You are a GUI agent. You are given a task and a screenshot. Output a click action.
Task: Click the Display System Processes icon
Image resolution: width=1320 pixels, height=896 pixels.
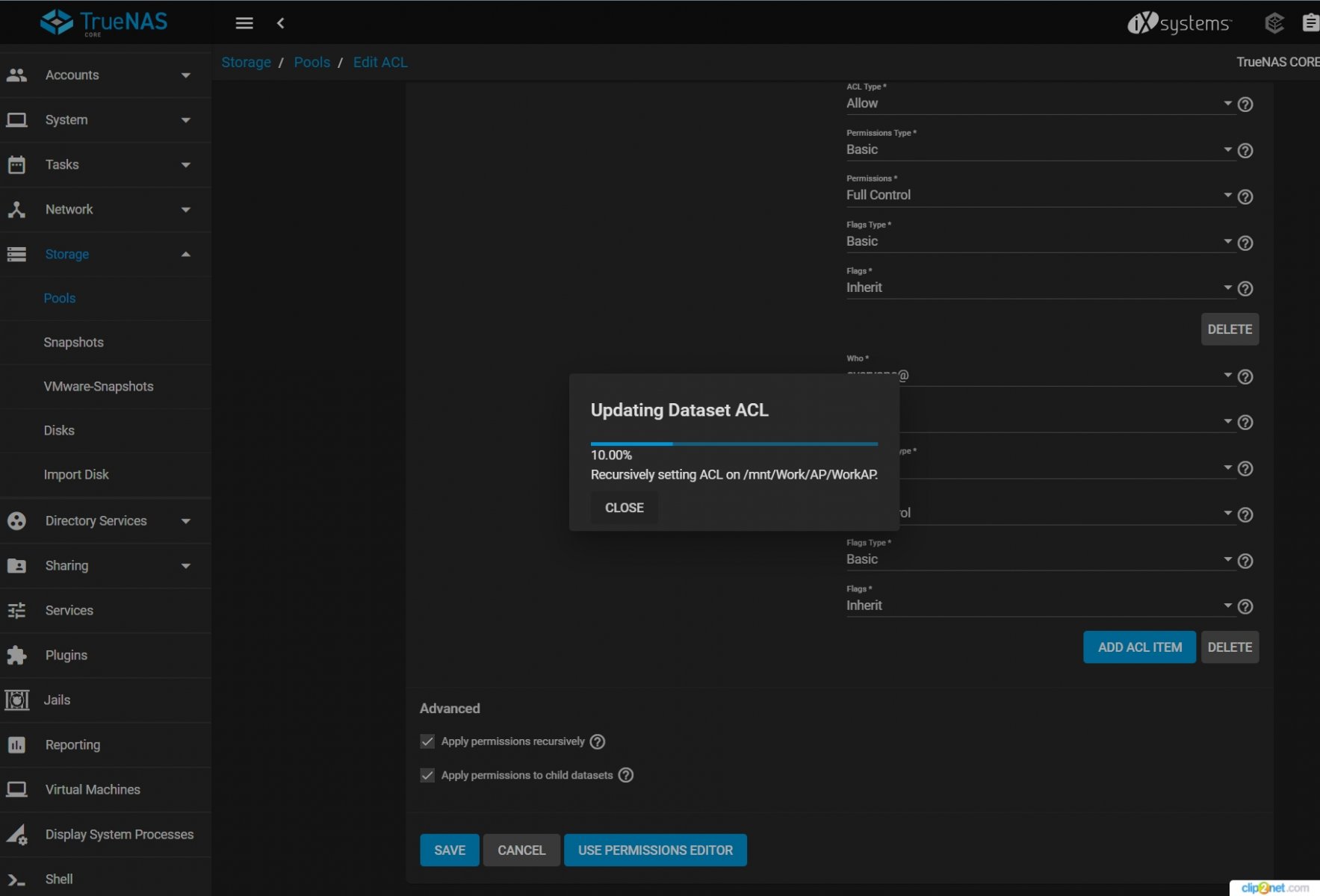point(16,834)
